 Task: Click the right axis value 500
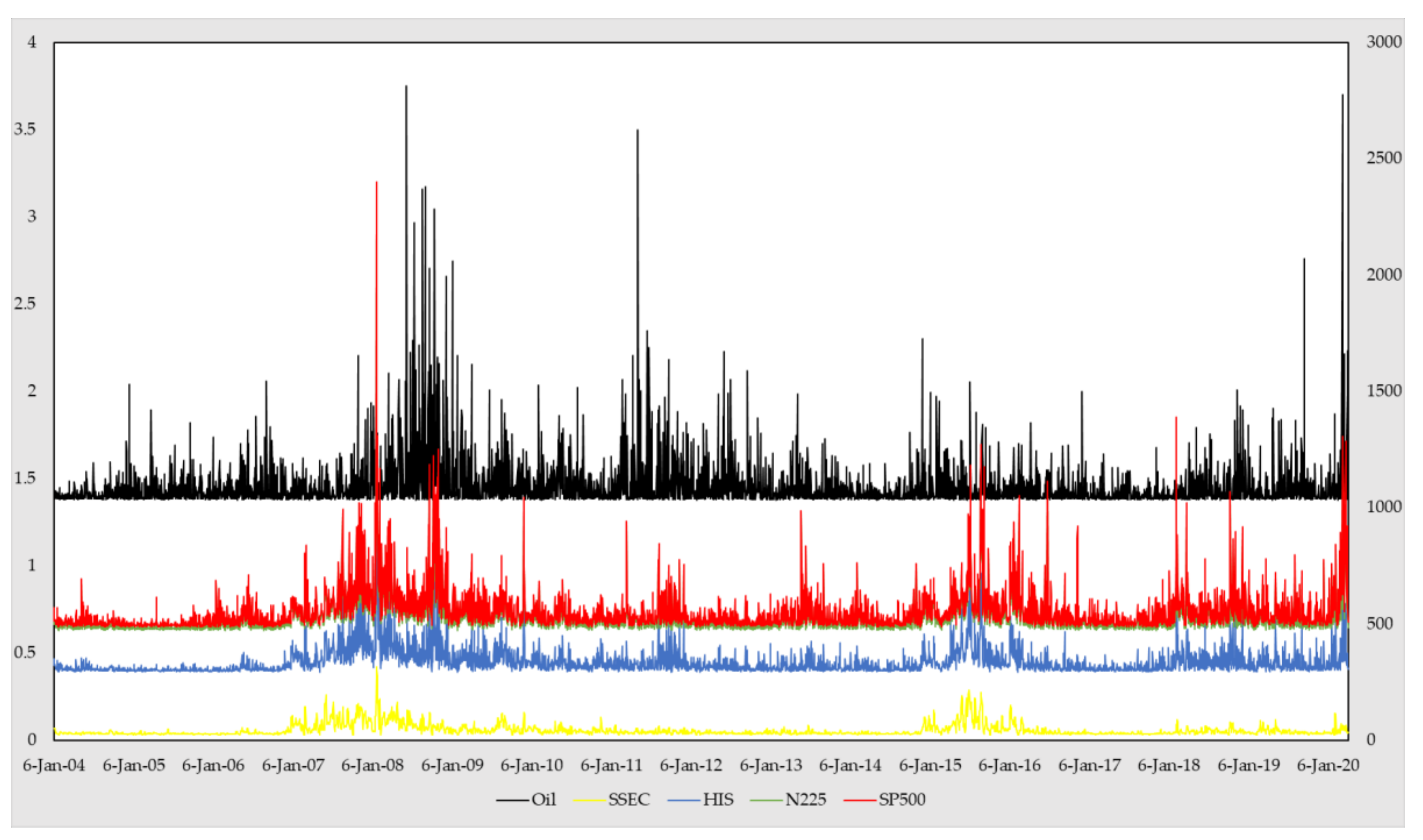coord(1380,623)
